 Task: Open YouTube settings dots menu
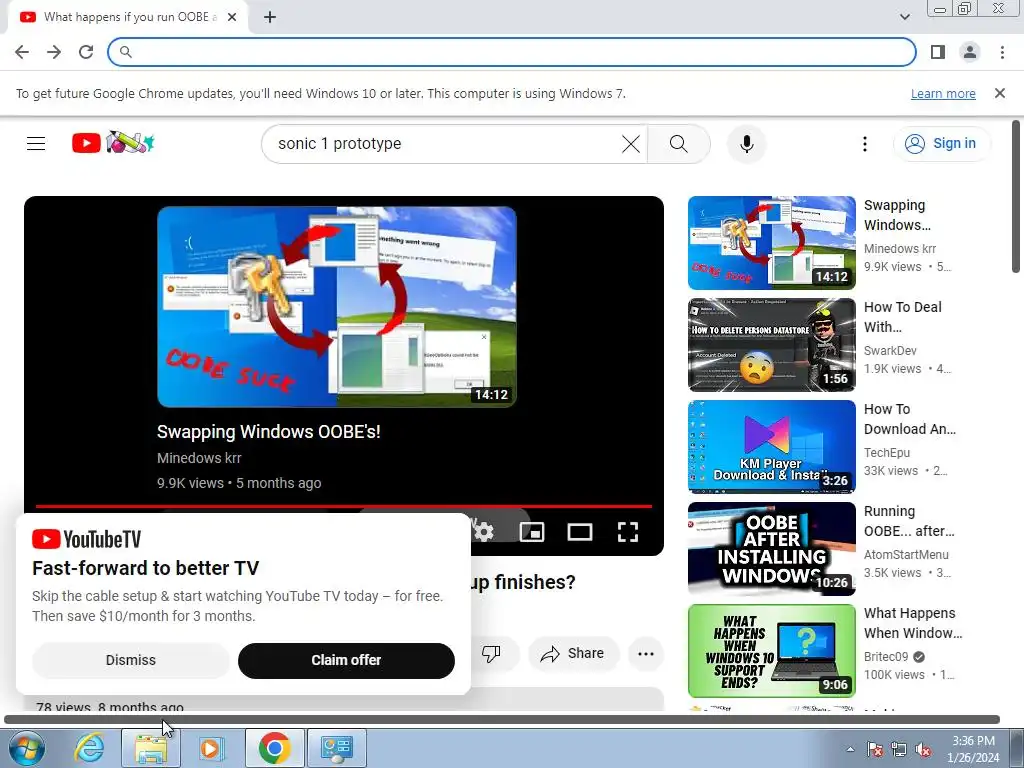865,144
